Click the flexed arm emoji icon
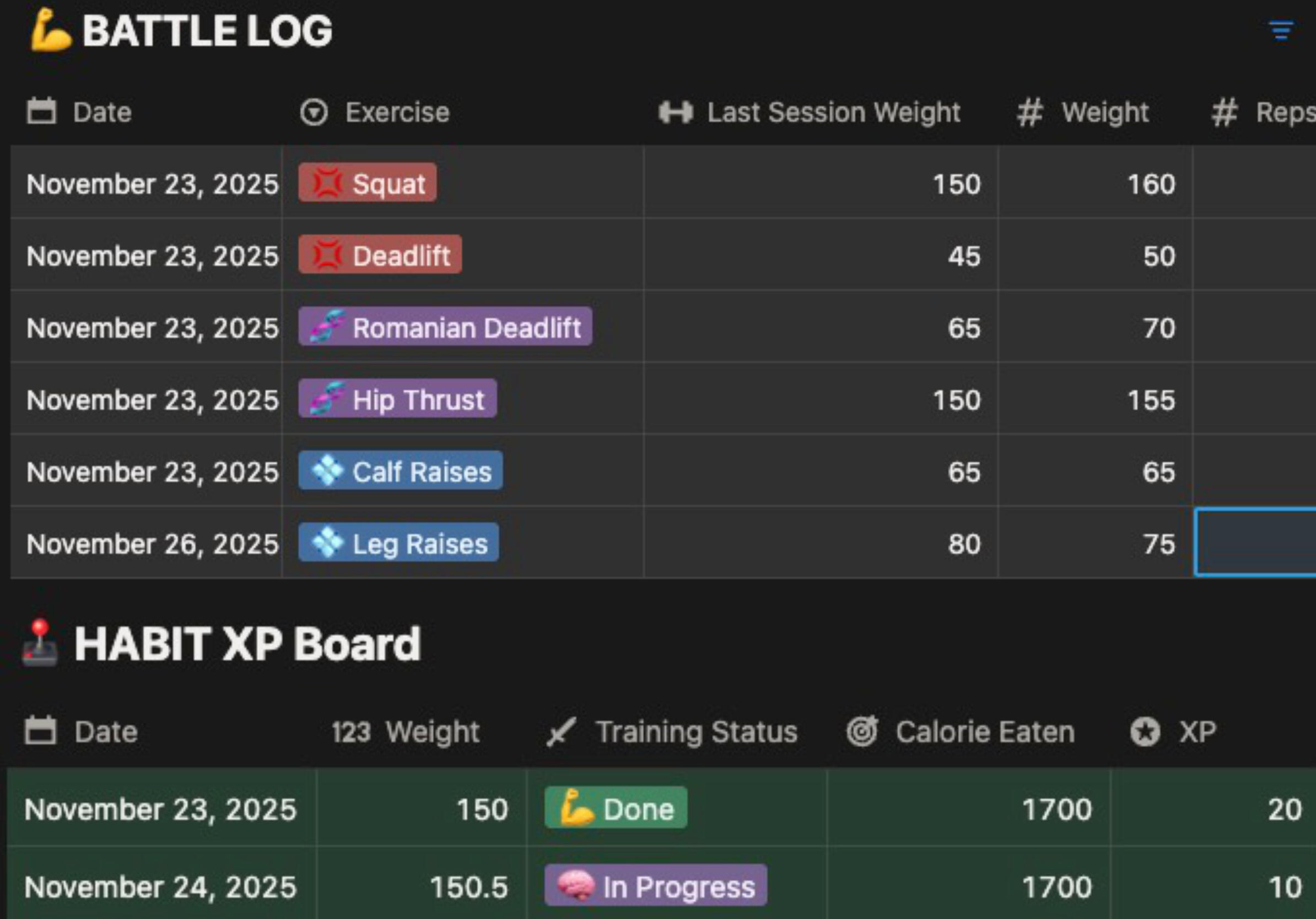 [x=51, y=30]
